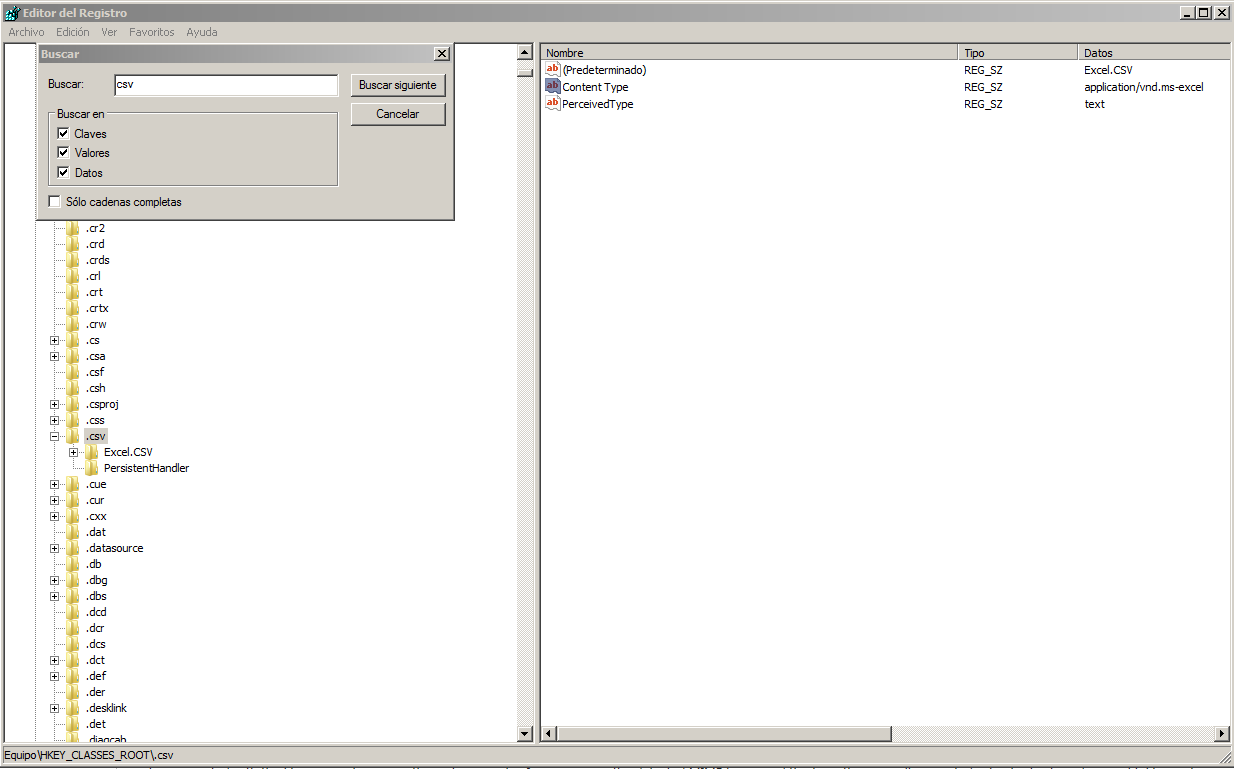This screenshot has height=769, width=1234.
Task: Click the PerceivedType string value icon
Action: click(552, 104)
